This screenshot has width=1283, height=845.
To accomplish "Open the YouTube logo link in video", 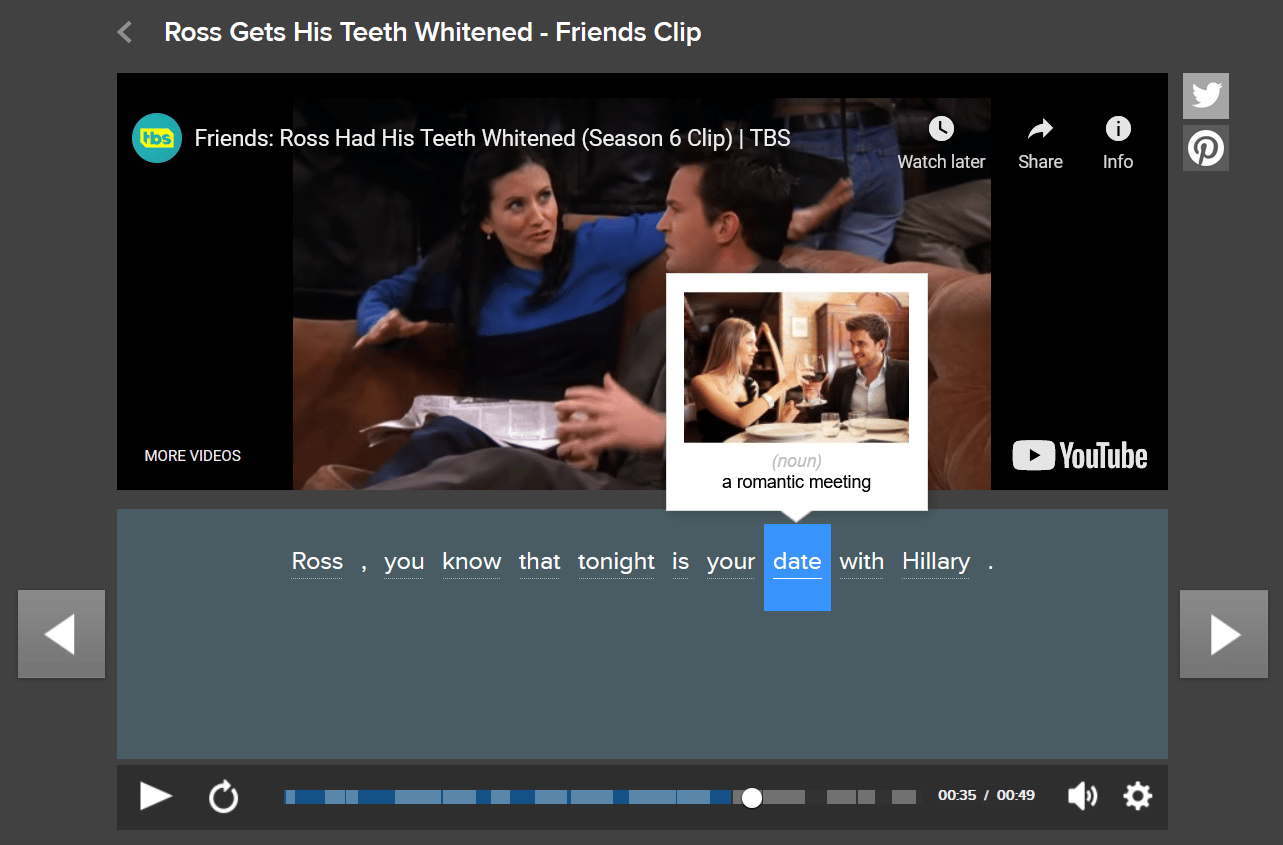I will pyautogui.click(x=1080, y=456).
